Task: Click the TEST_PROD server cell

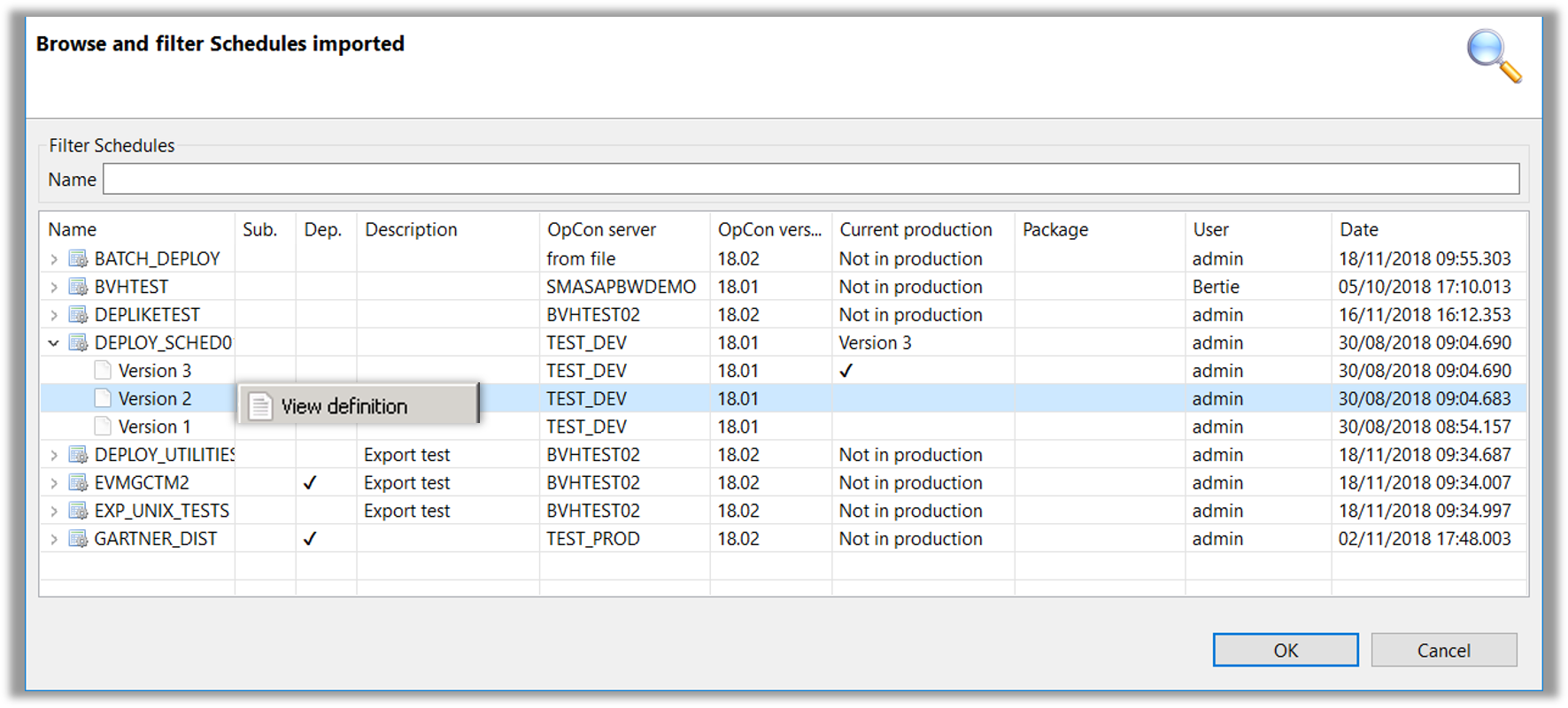Action: 593,539
